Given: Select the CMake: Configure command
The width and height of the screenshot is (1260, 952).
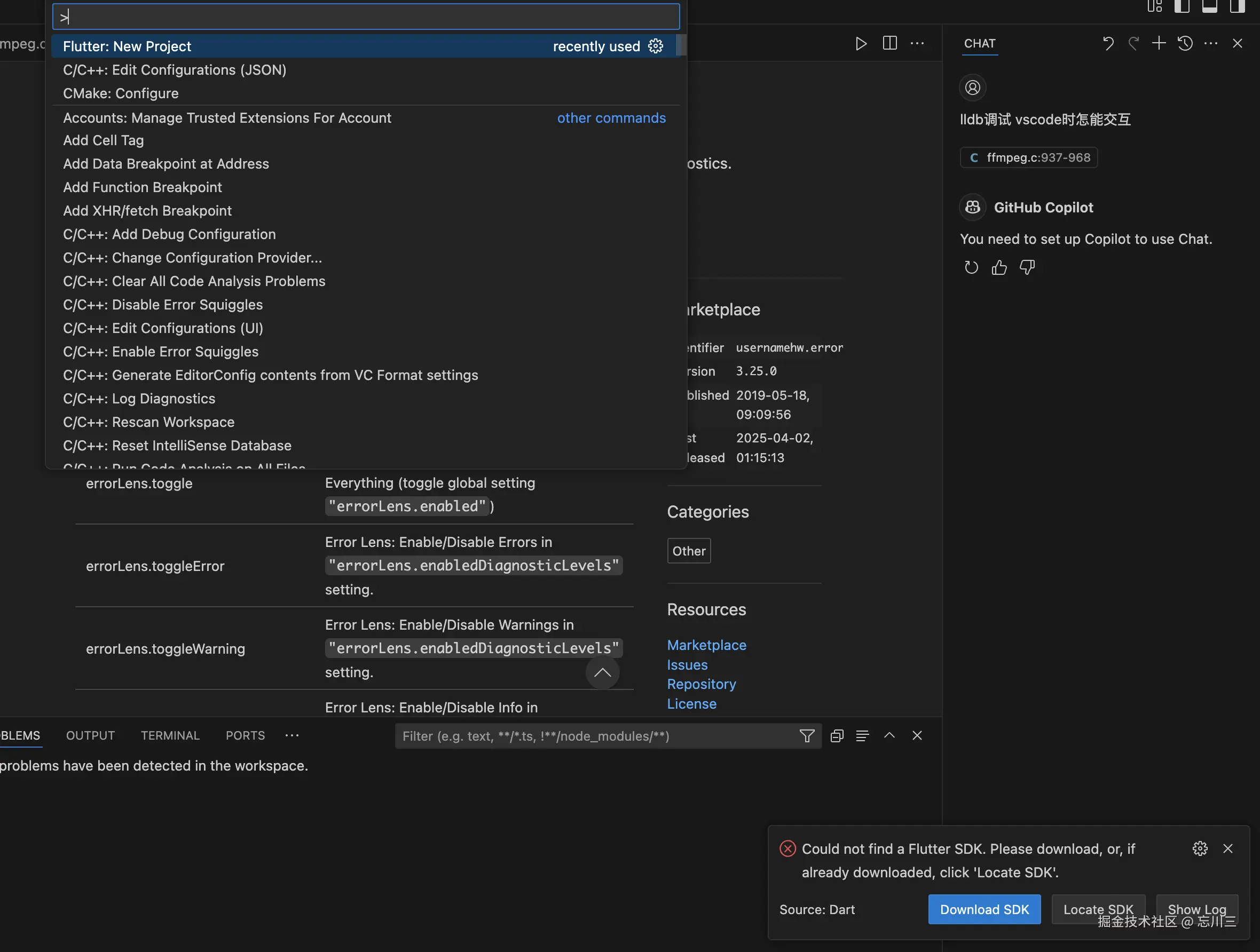Looking at the screenshot, I should 121,93.
